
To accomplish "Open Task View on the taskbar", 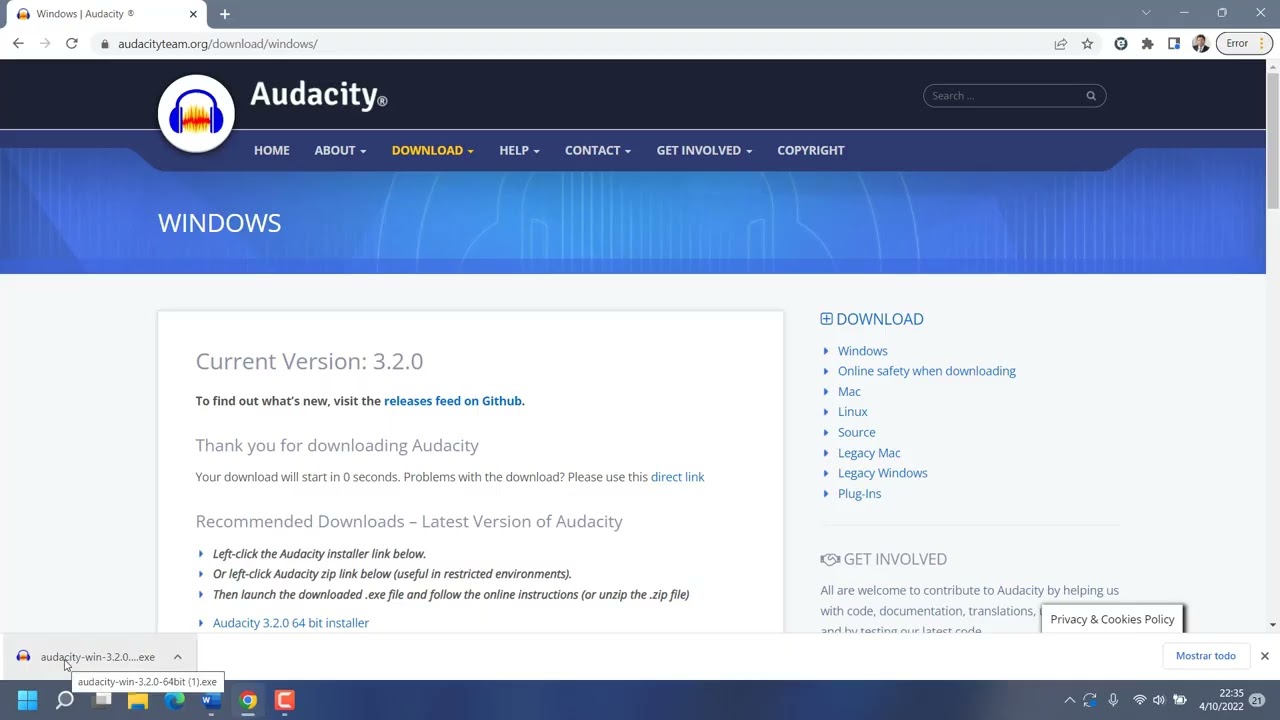I will (101, 701).
